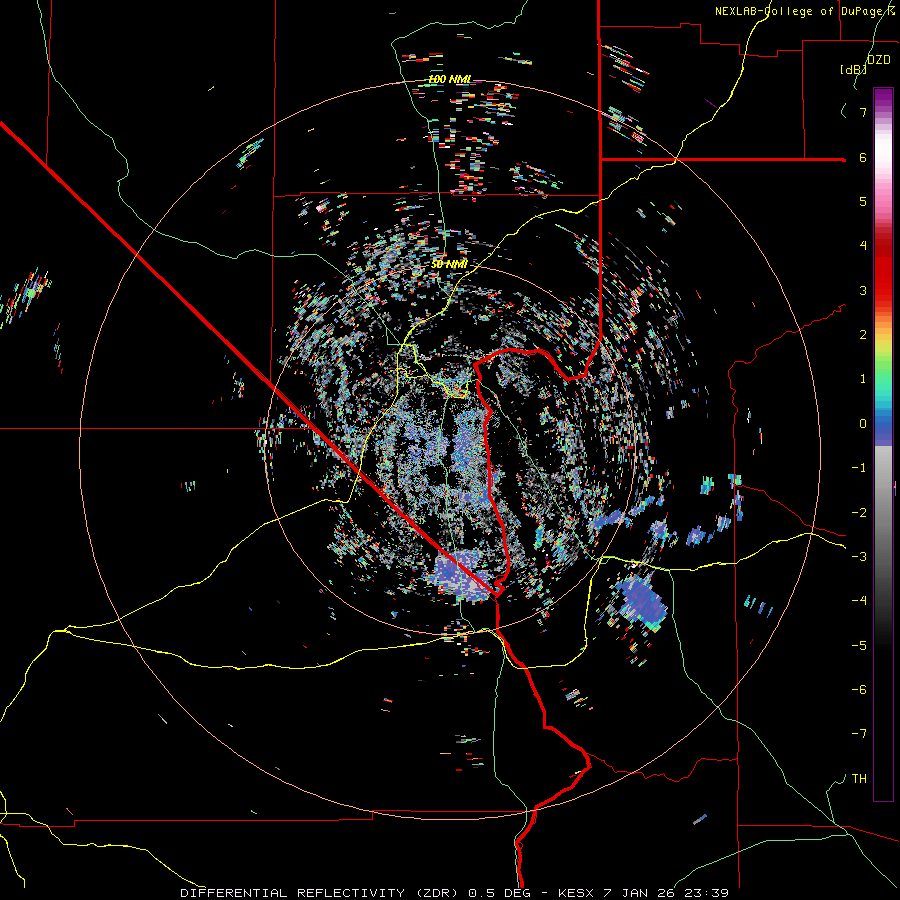Click the -6 value on the dB scale
Image resolution: width=900 pixels, height=900 pixels.
(859, 690)
